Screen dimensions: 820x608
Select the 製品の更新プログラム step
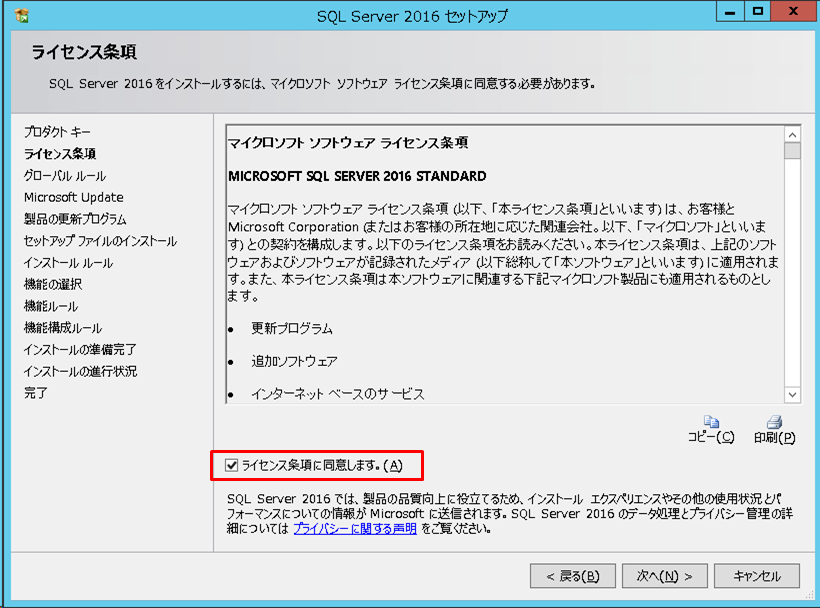tap(75, 219)
